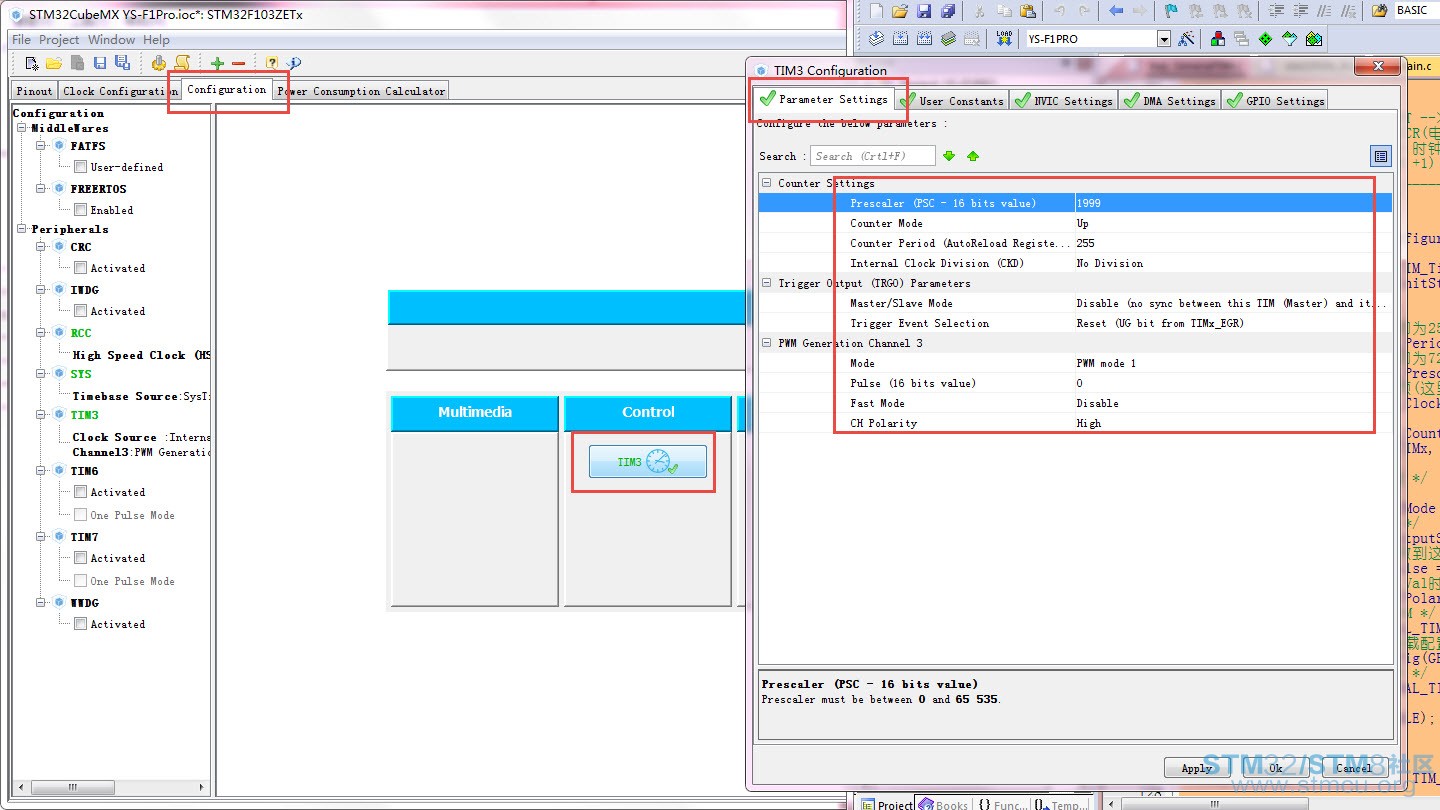Click Navigate Backwards blue arrow in Keil
1440x810 pixels.
(1115, 11)
